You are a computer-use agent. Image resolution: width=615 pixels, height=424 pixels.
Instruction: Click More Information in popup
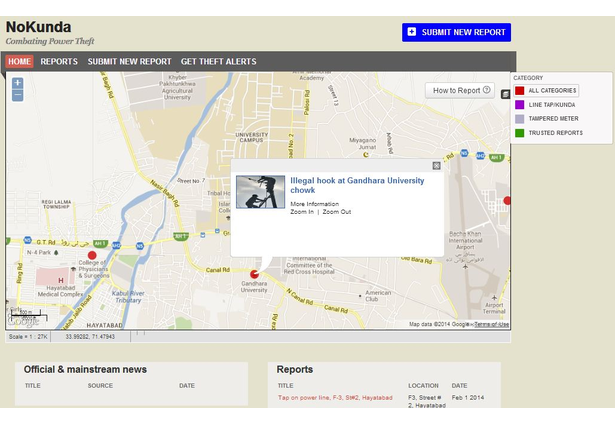pos(314,204)
